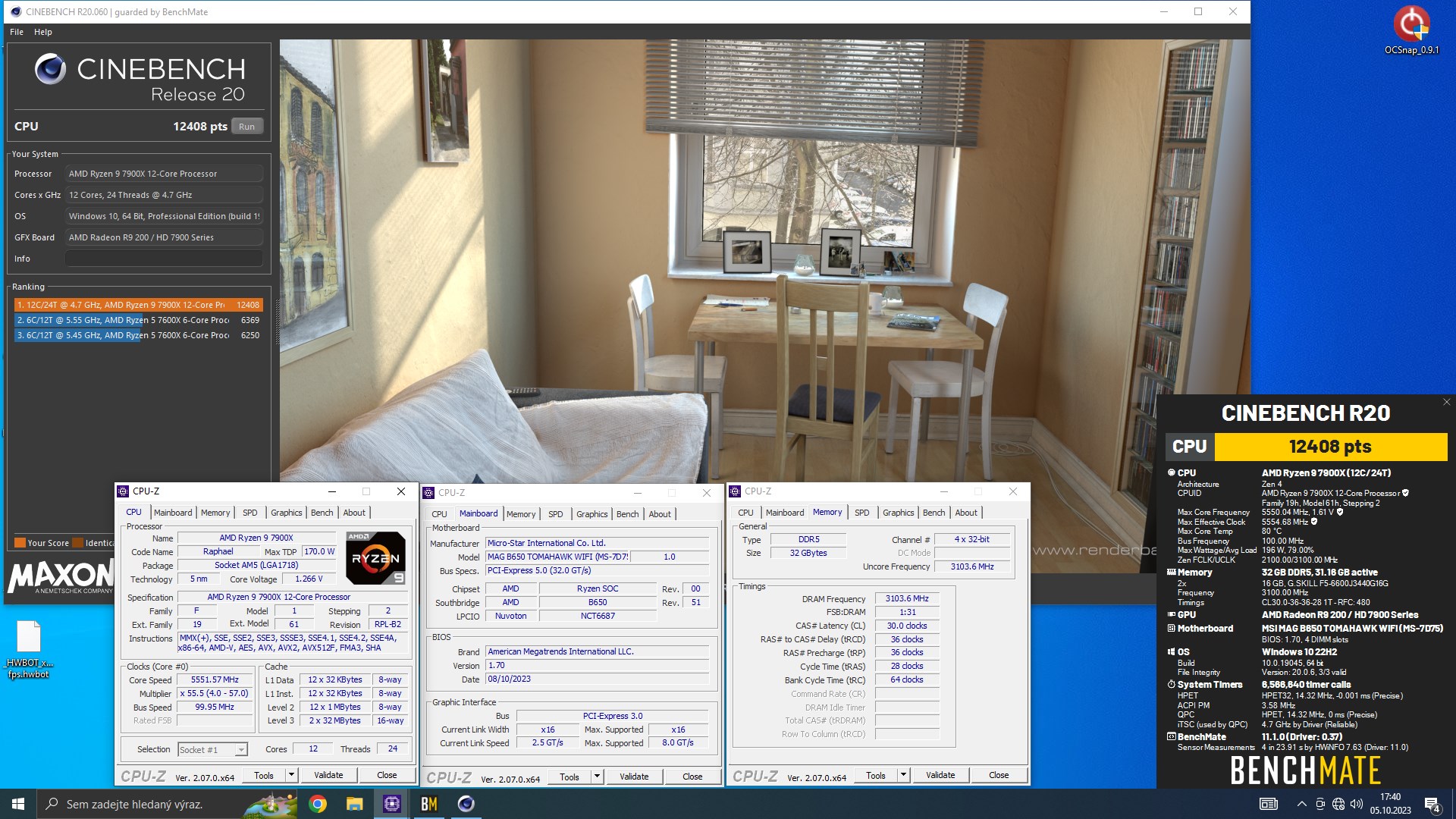The image size is (1456, 819).
Task: Open the notification center icon
Action: (1432, 804)
